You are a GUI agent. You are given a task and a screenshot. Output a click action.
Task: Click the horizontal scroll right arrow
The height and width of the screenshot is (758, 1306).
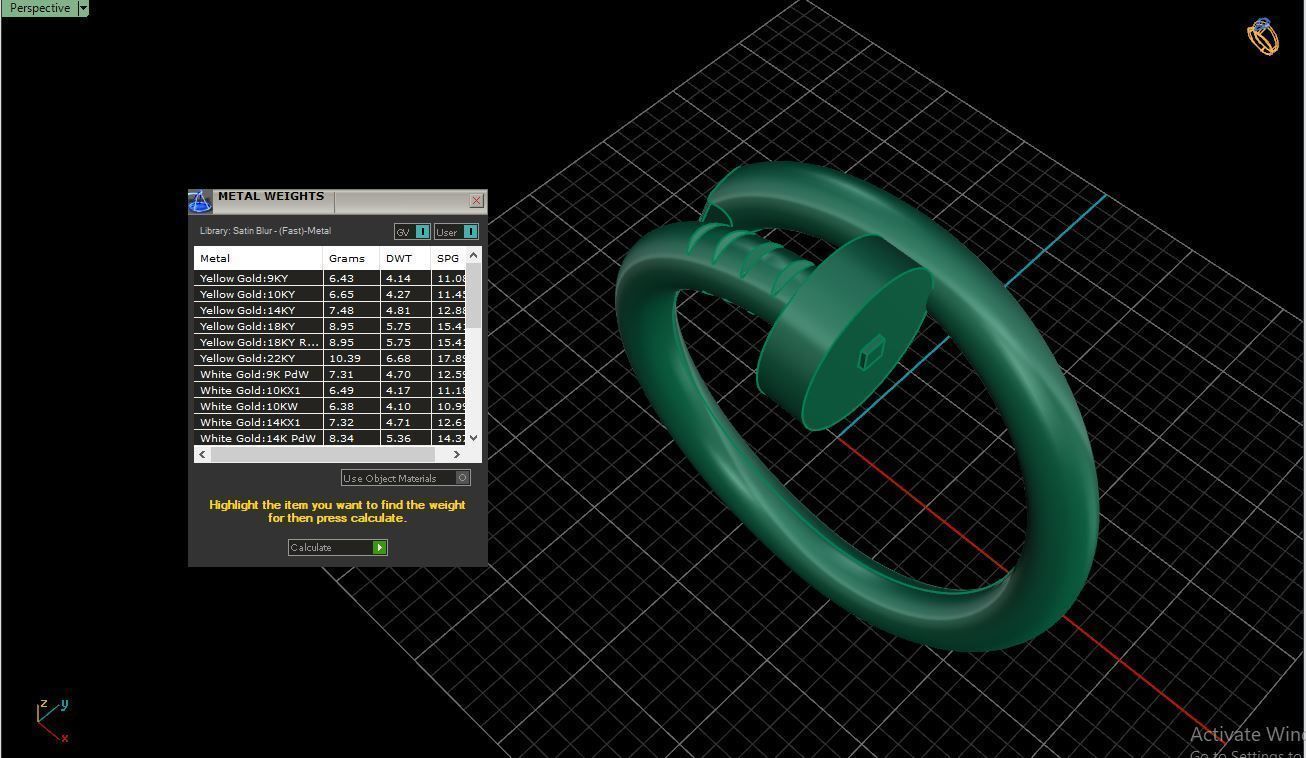point(457,454)
